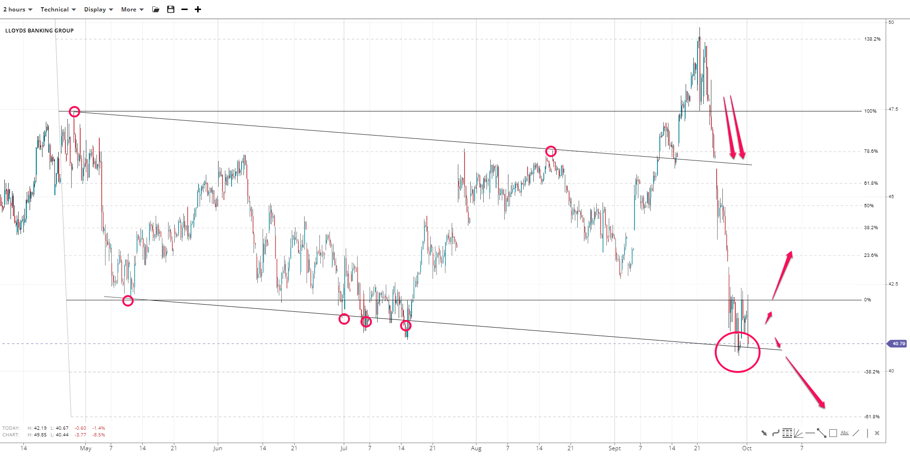Select the diagonal line drawing tool
The height and width of the screenshot is (456, 910).
(x=856, y=433)
